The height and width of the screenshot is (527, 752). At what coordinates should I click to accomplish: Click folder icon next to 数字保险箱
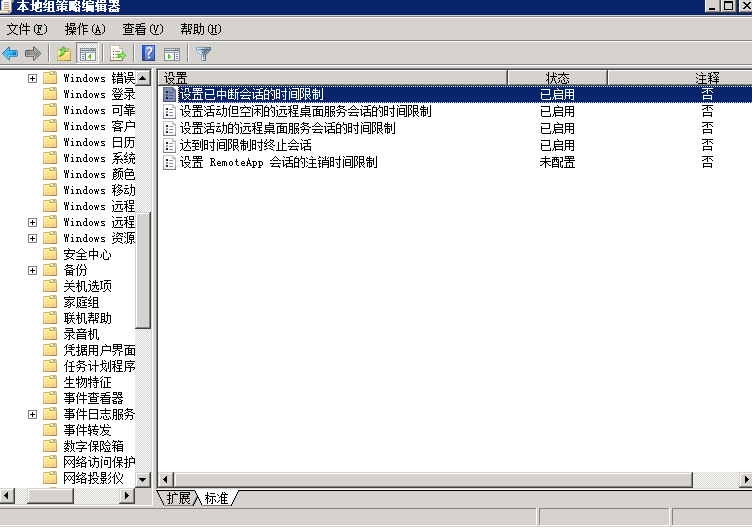pyautogui.click(x=50, y=446)
